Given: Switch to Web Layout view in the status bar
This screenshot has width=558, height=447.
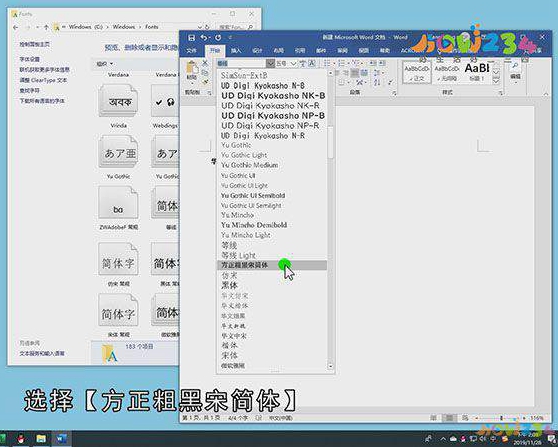Looking at the screenshot, I should (465, 418).
